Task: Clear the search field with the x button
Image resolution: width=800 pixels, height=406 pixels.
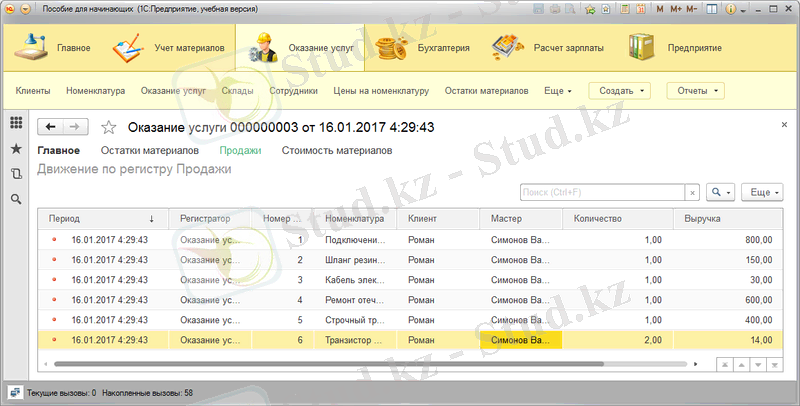Action: (x=692, y=193)
